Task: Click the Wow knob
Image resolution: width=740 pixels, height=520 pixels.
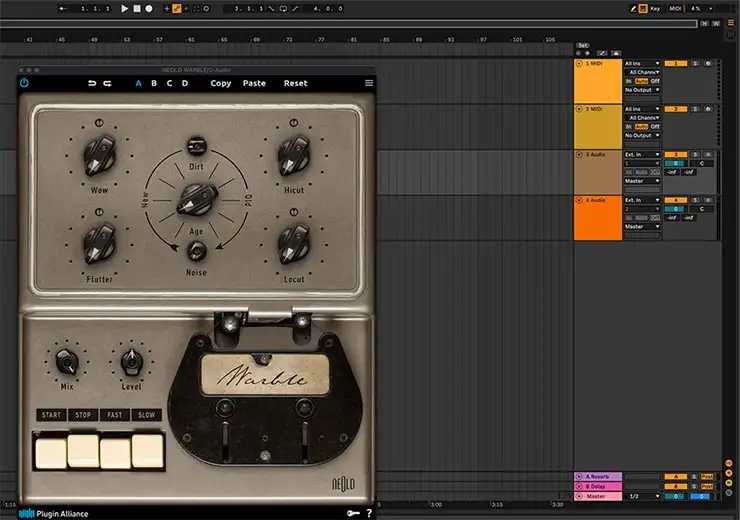Action: 100,156
